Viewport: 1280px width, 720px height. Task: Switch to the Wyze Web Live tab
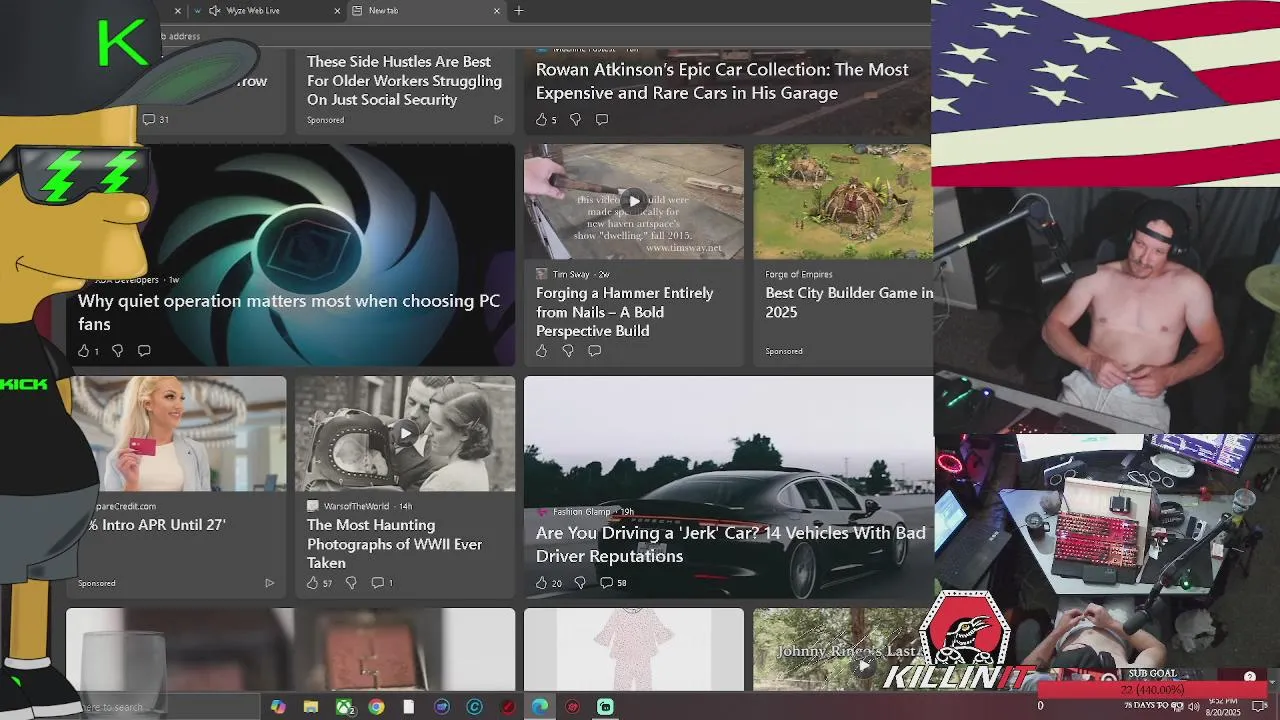point(265,11)
